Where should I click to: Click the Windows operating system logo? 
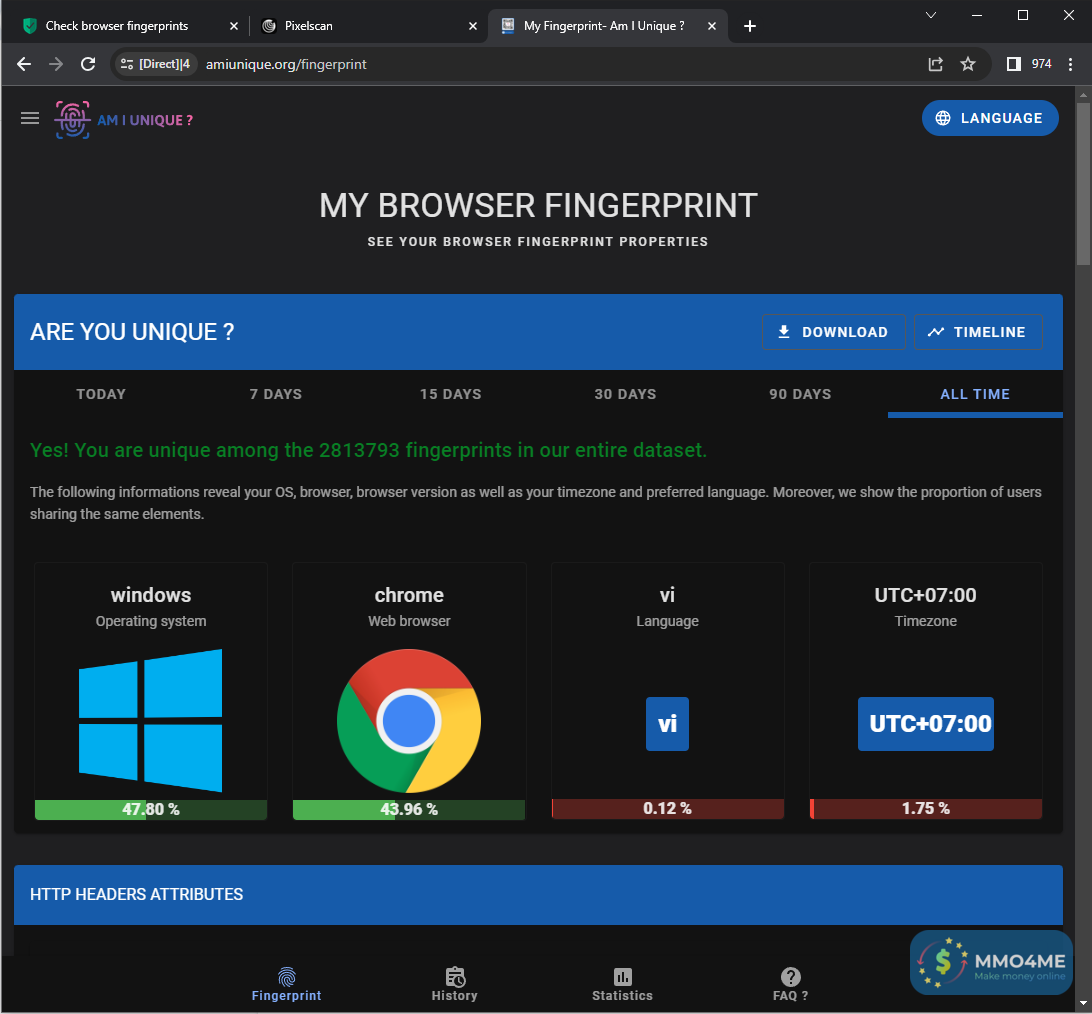150,721
